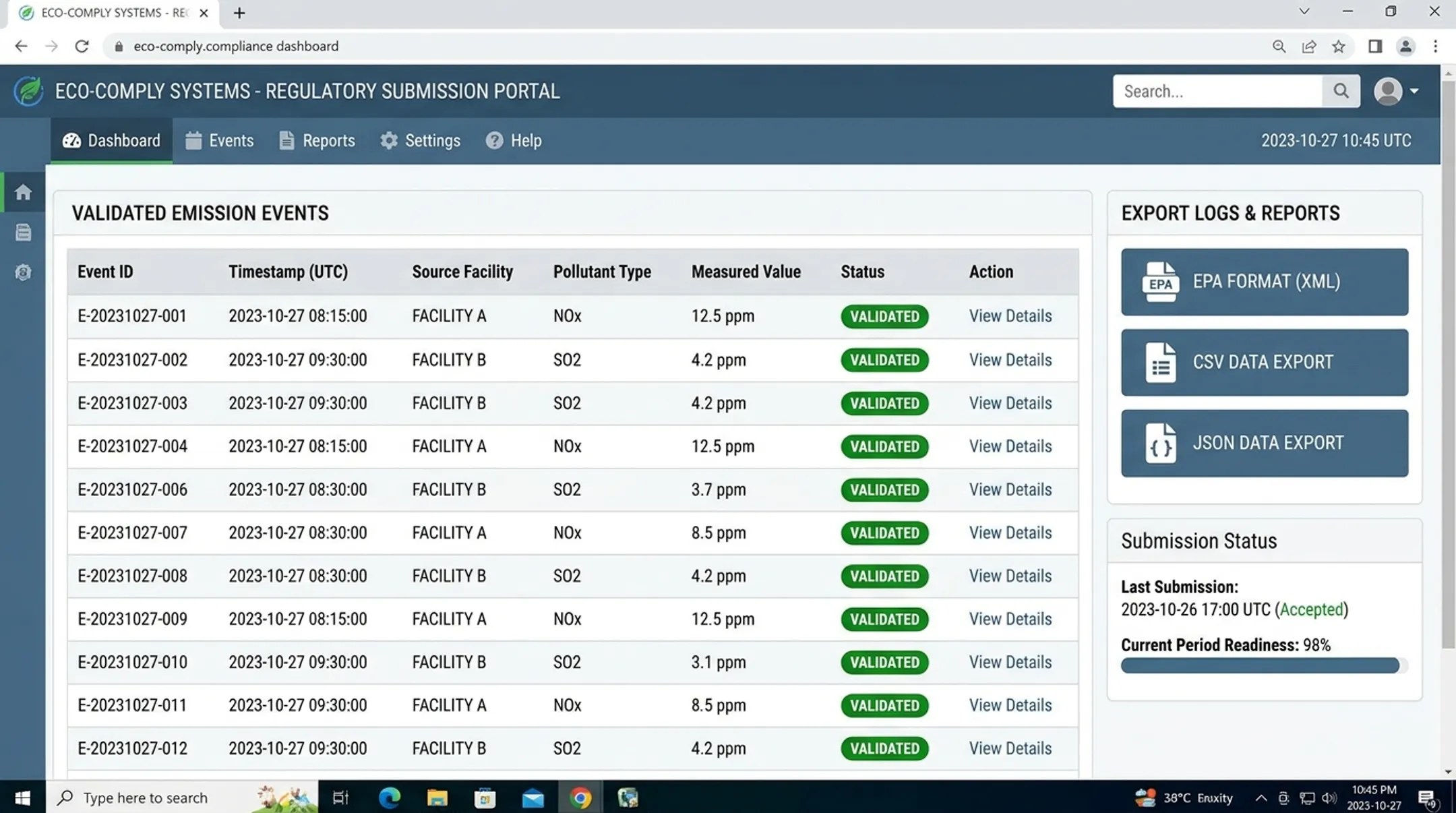Open the browser profile icon
The height and width of the screenshot is (813, 1456).
[1405, 46]
